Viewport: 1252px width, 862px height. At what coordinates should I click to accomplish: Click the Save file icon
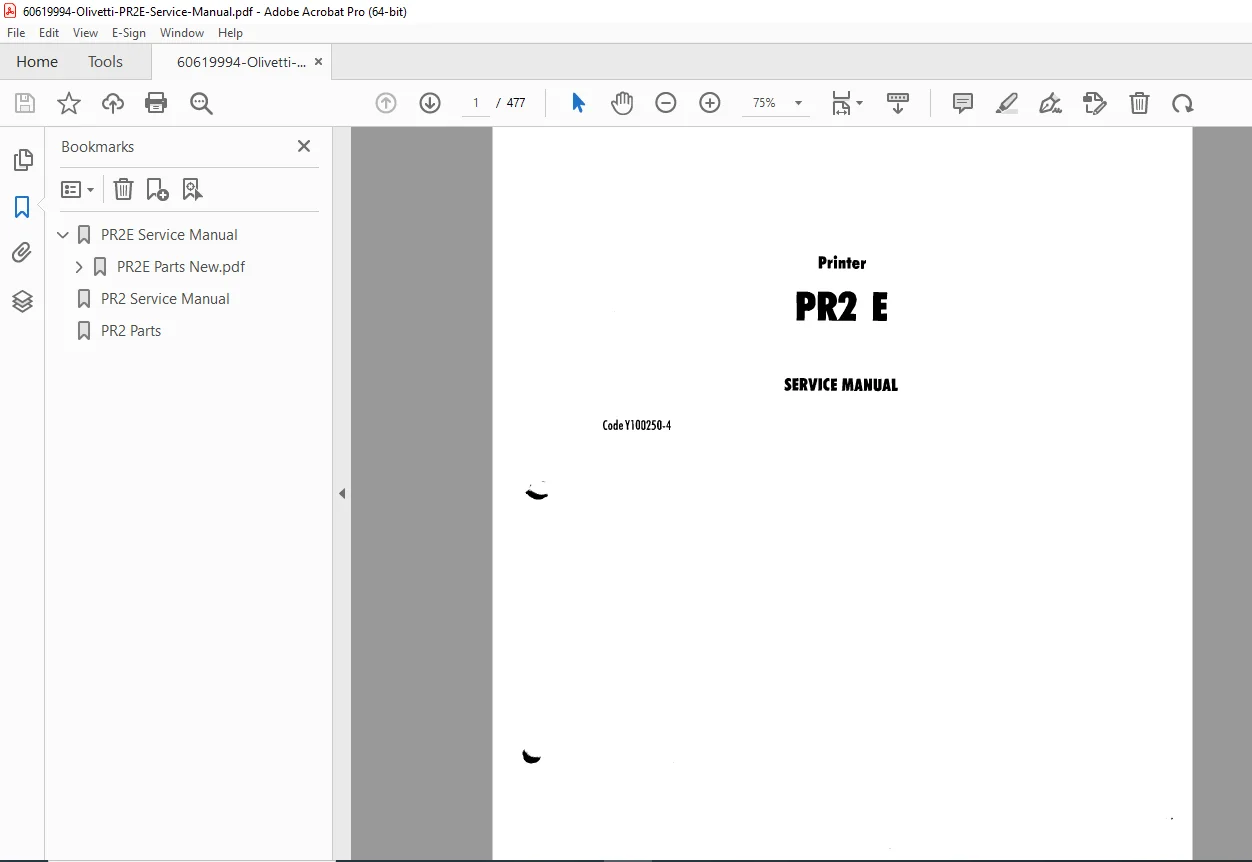coord(25,103)
